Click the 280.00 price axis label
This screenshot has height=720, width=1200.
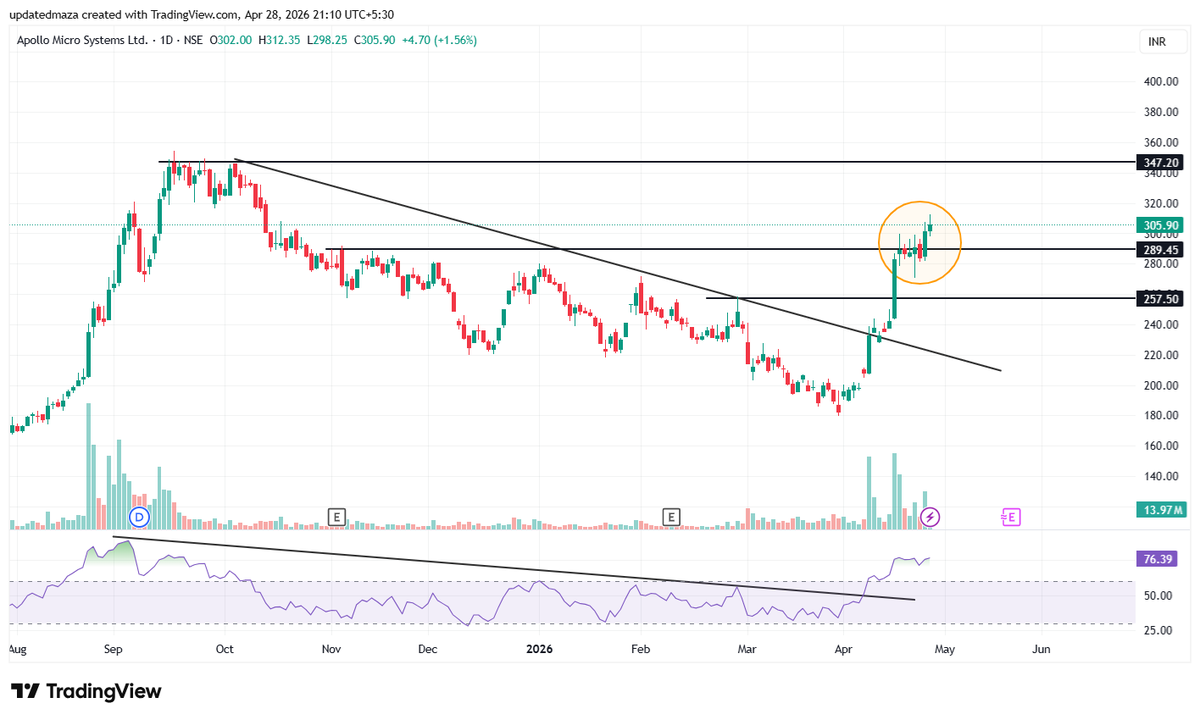pos(1160,264)
